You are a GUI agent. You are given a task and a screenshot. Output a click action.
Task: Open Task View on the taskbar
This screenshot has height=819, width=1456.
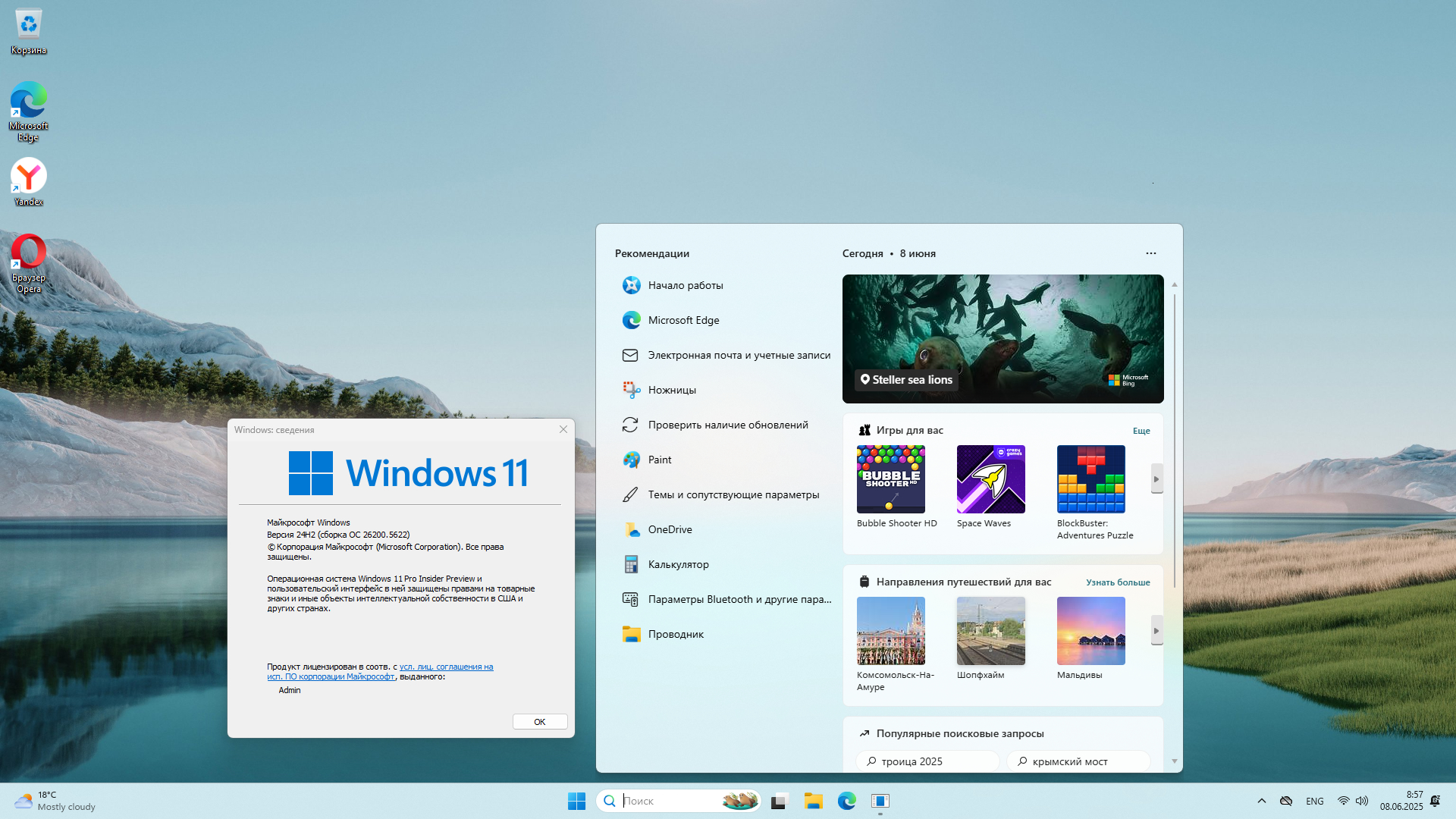tap(780, 801)
